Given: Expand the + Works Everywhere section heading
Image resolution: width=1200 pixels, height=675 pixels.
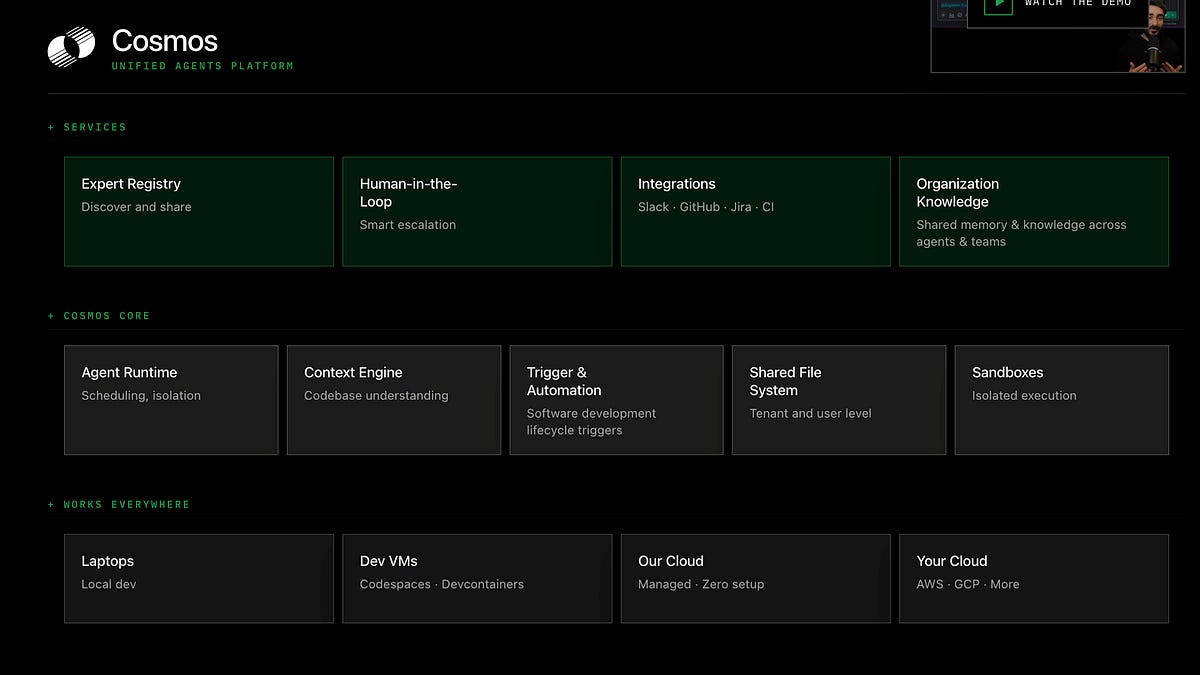Looking at the screenshot, I should pos(119,505).
